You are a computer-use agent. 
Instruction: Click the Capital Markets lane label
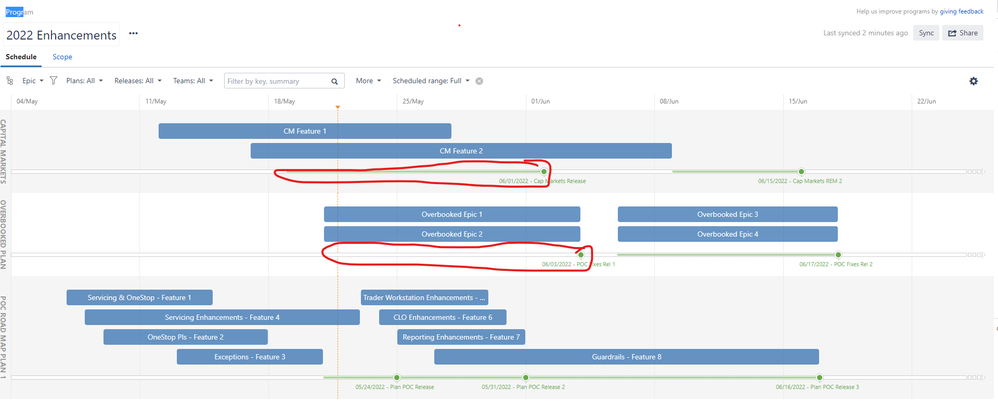4,151
